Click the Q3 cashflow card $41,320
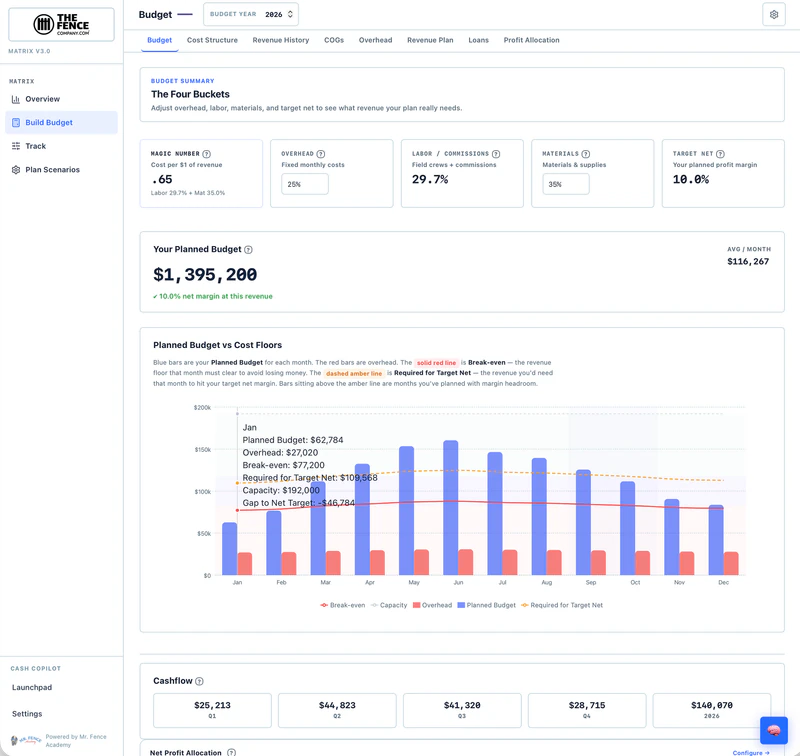Image resolution: width=800 pixels, height=756 pixels. pos(462,710)
